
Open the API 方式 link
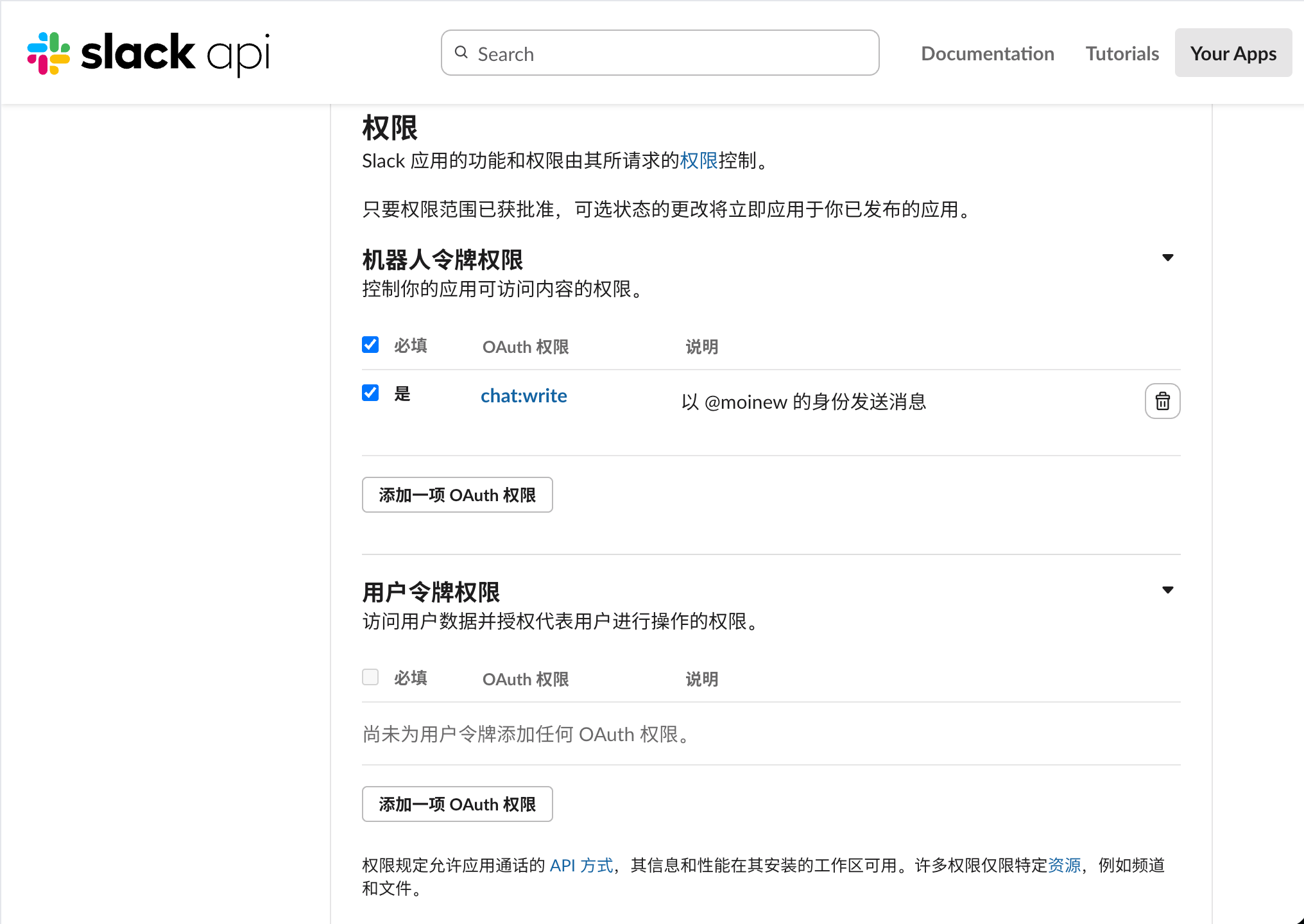pyautogui.click(x=581, y=866)
